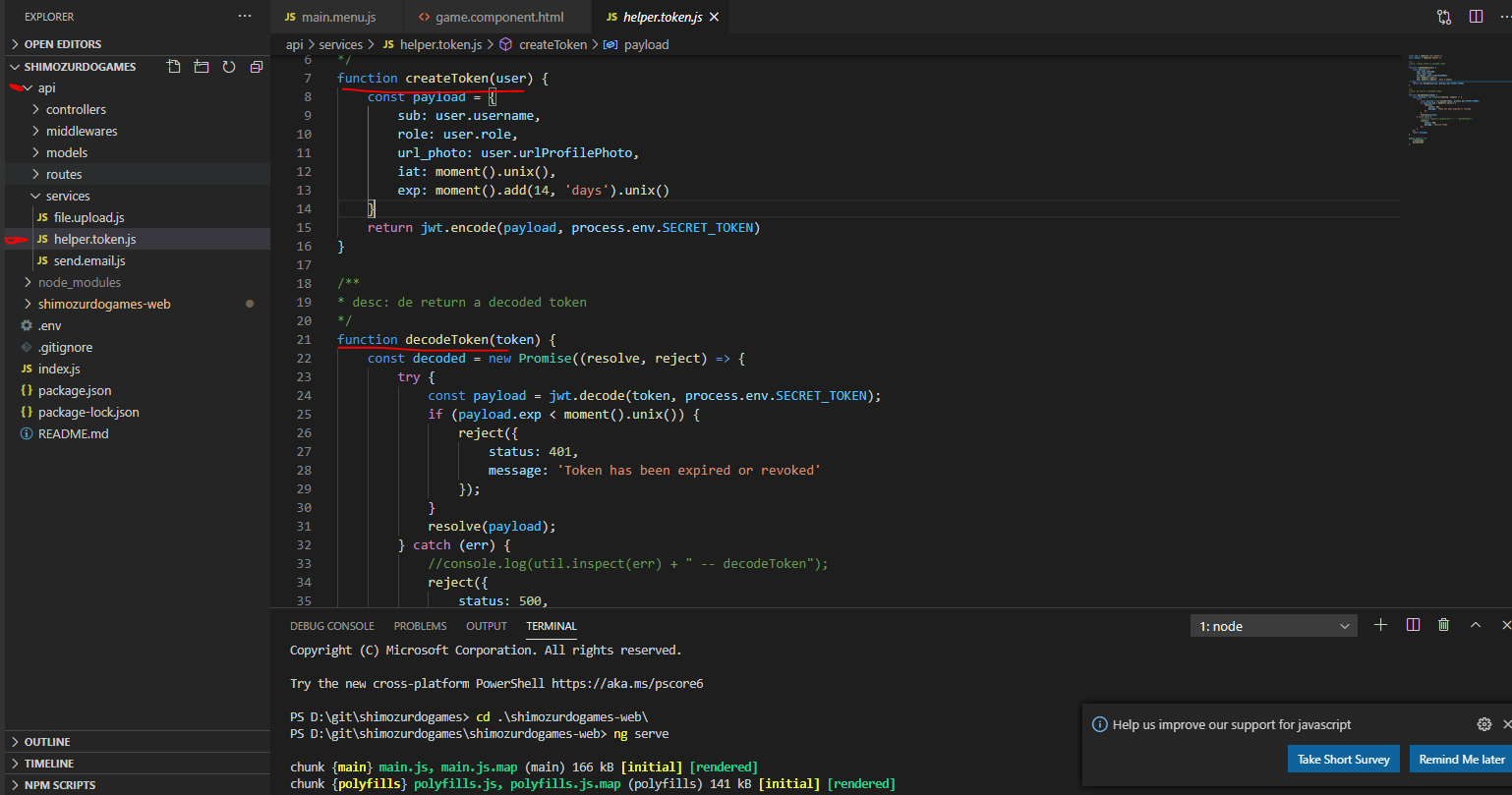1512x795 pixels.
Task: Place cursor on line number 15
Action: [x=304, y=227]
